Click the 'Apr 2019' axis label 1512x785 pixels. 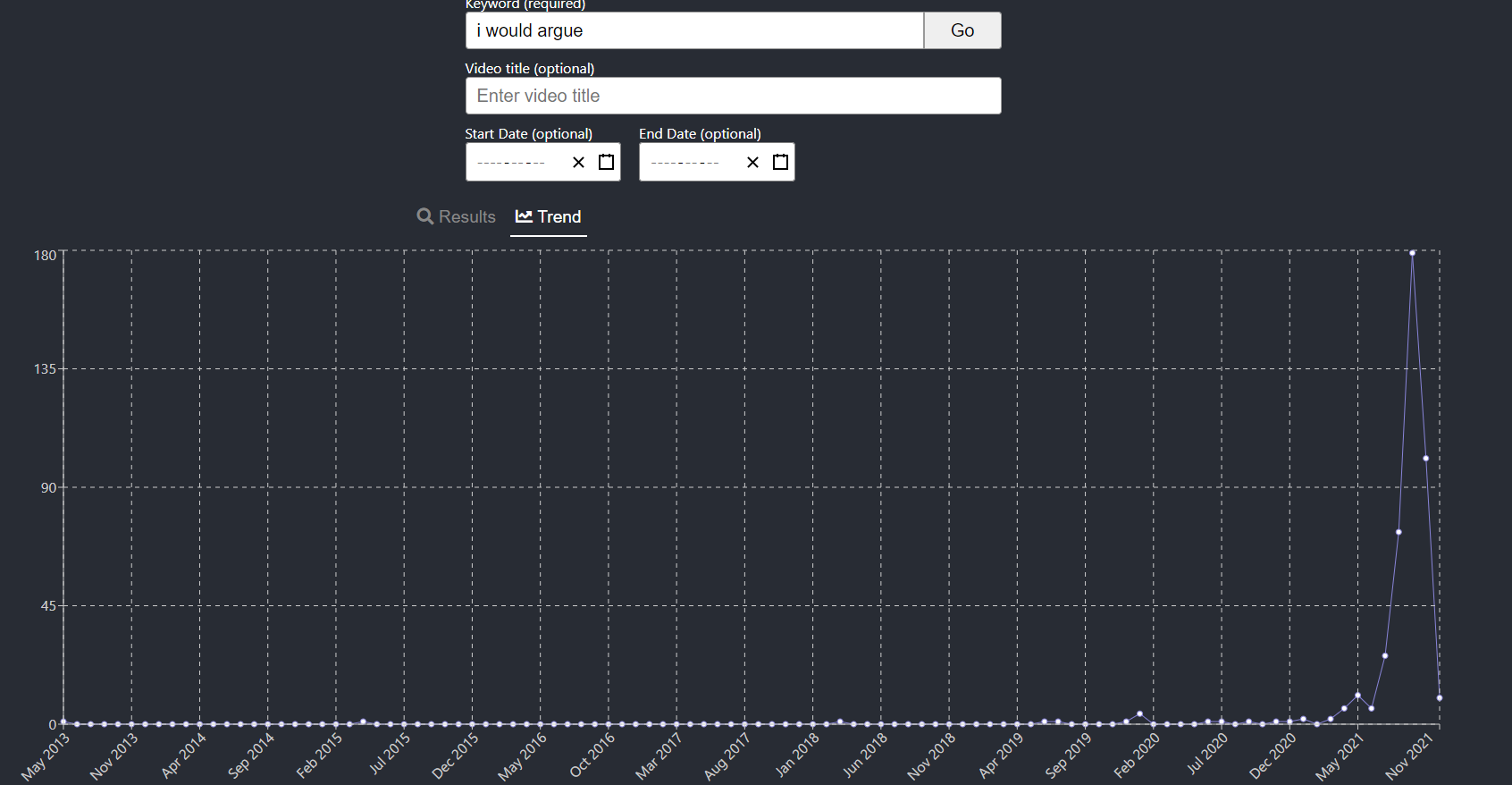coord(1001,755)
